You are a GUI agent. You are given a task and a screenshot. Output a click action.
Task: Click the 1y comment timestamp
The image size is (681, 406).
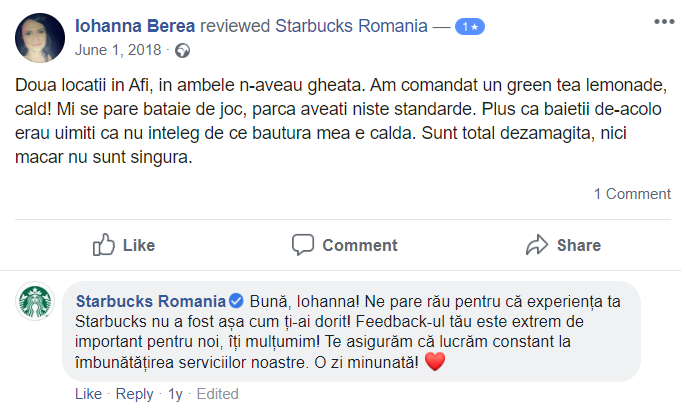(x=176, y=394)
